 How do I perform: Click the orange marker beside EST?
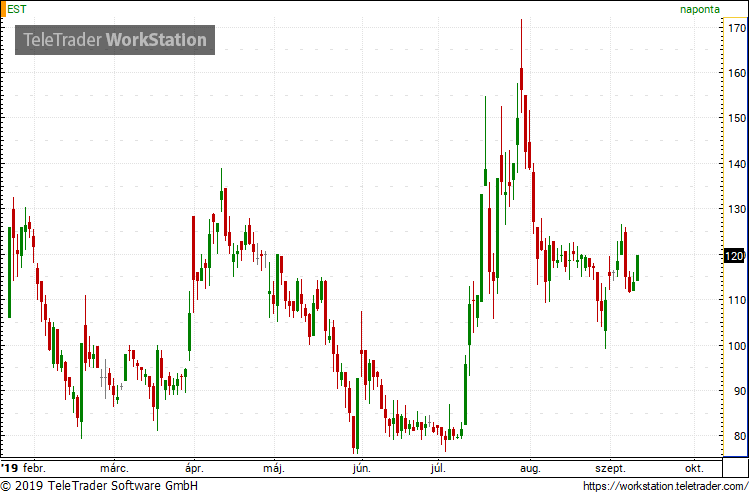[x=2, y=9]
